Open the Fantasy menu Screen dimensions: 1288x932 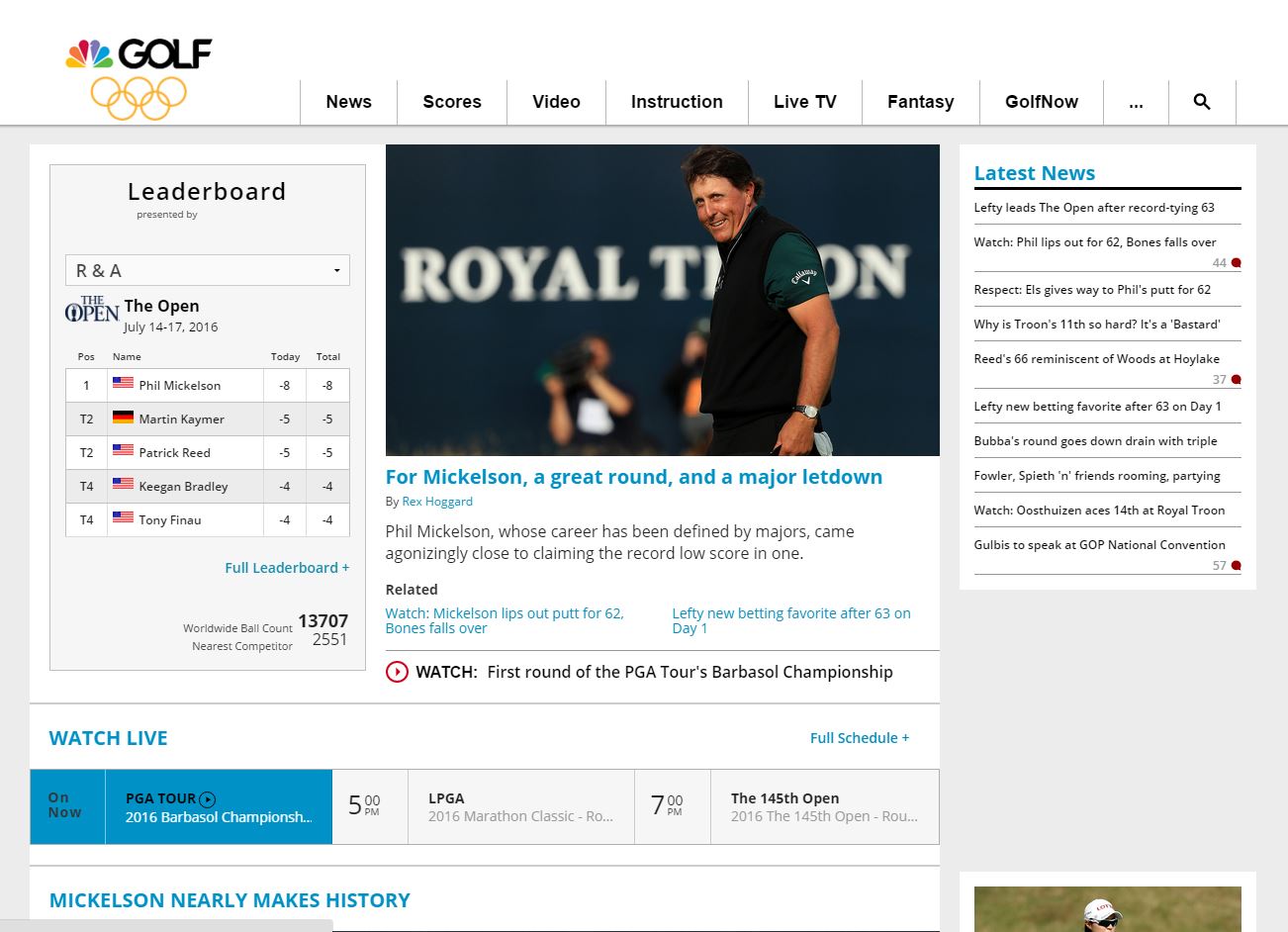920,102
